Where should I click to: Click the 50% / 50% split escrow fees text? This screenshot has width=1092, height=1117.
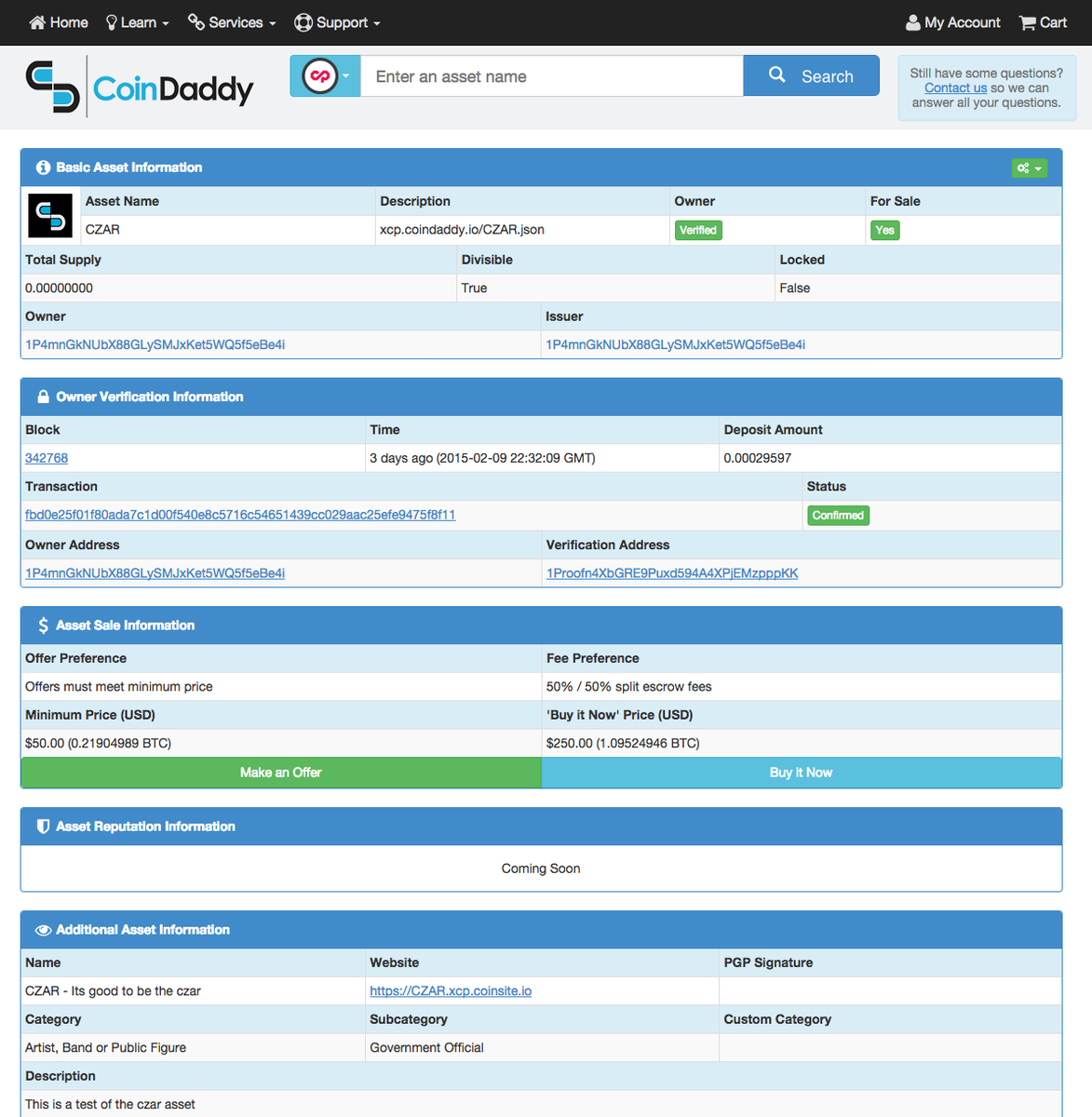629,687
